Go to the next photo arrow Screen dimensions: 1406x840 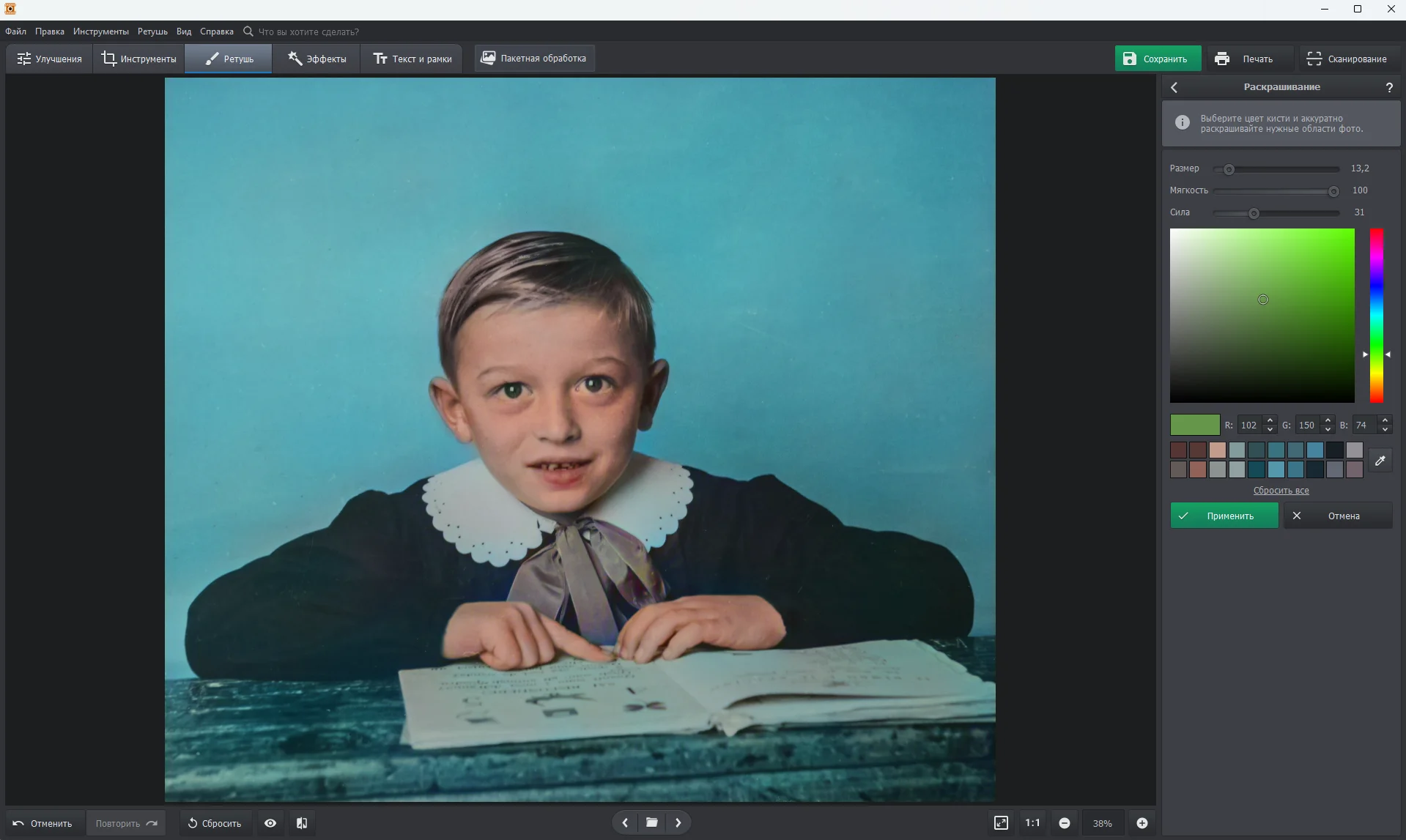pos(678,822)
